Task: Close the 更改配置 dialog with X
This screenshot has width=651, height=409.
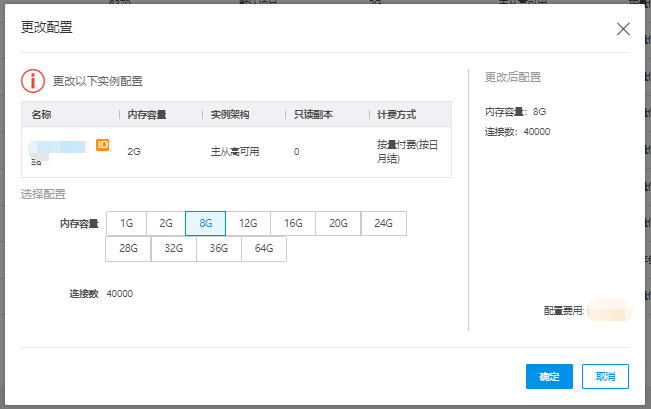Action: pyautogui.click(x=623, y=29)
